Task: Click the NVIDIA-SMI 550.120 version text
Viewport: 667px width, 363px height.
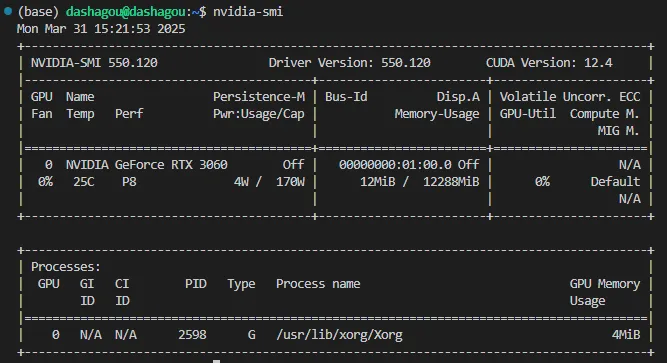Action: (94, 63)
